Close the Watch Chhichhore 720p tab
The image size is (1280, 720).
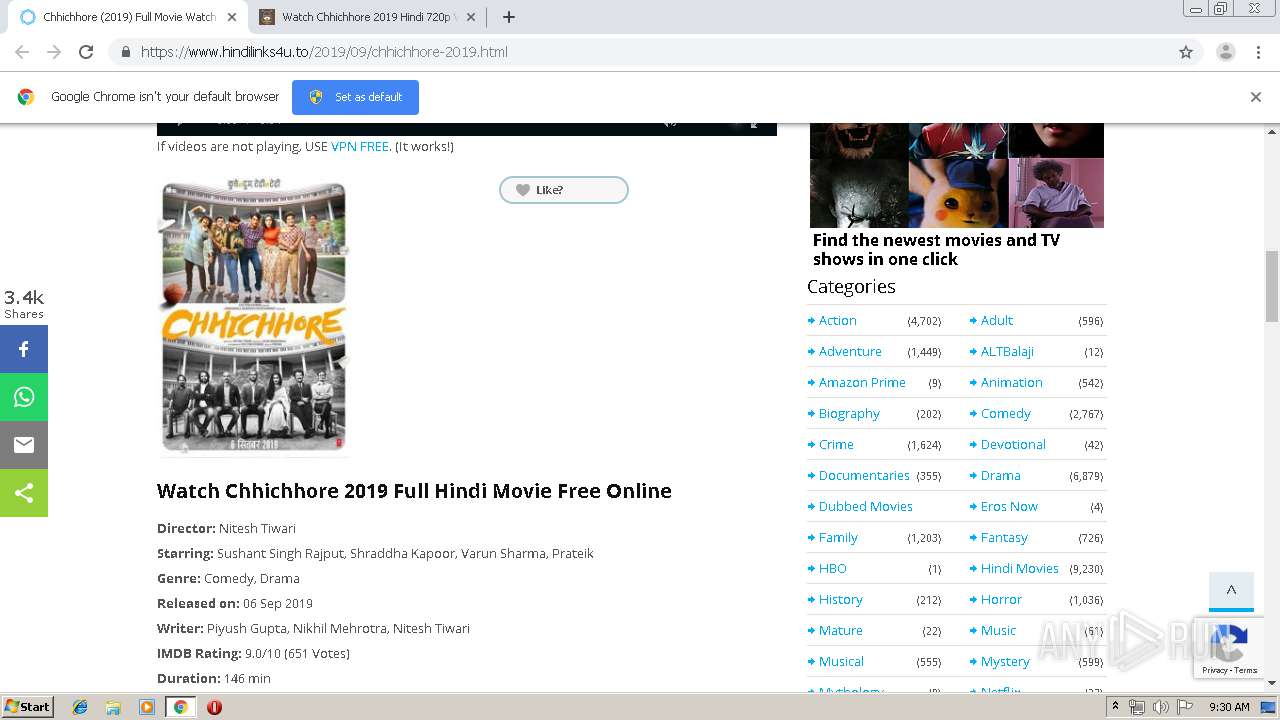point(471,17)
